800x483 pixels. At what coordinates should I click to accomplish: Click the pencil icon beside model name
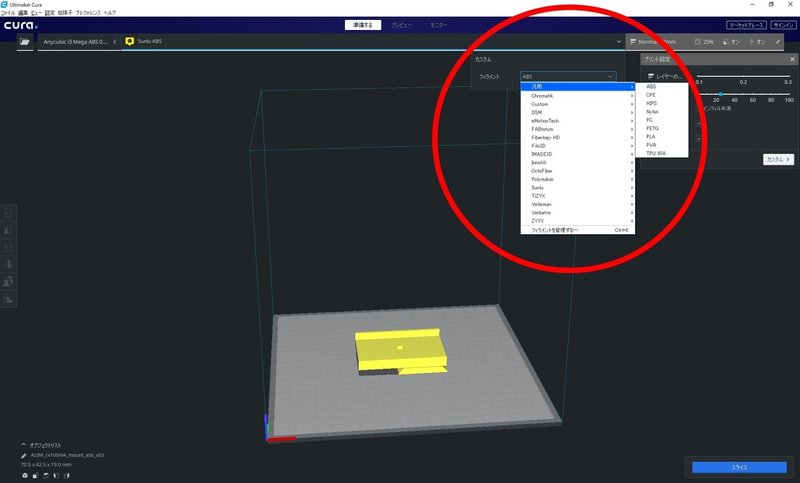pos(24,455)
